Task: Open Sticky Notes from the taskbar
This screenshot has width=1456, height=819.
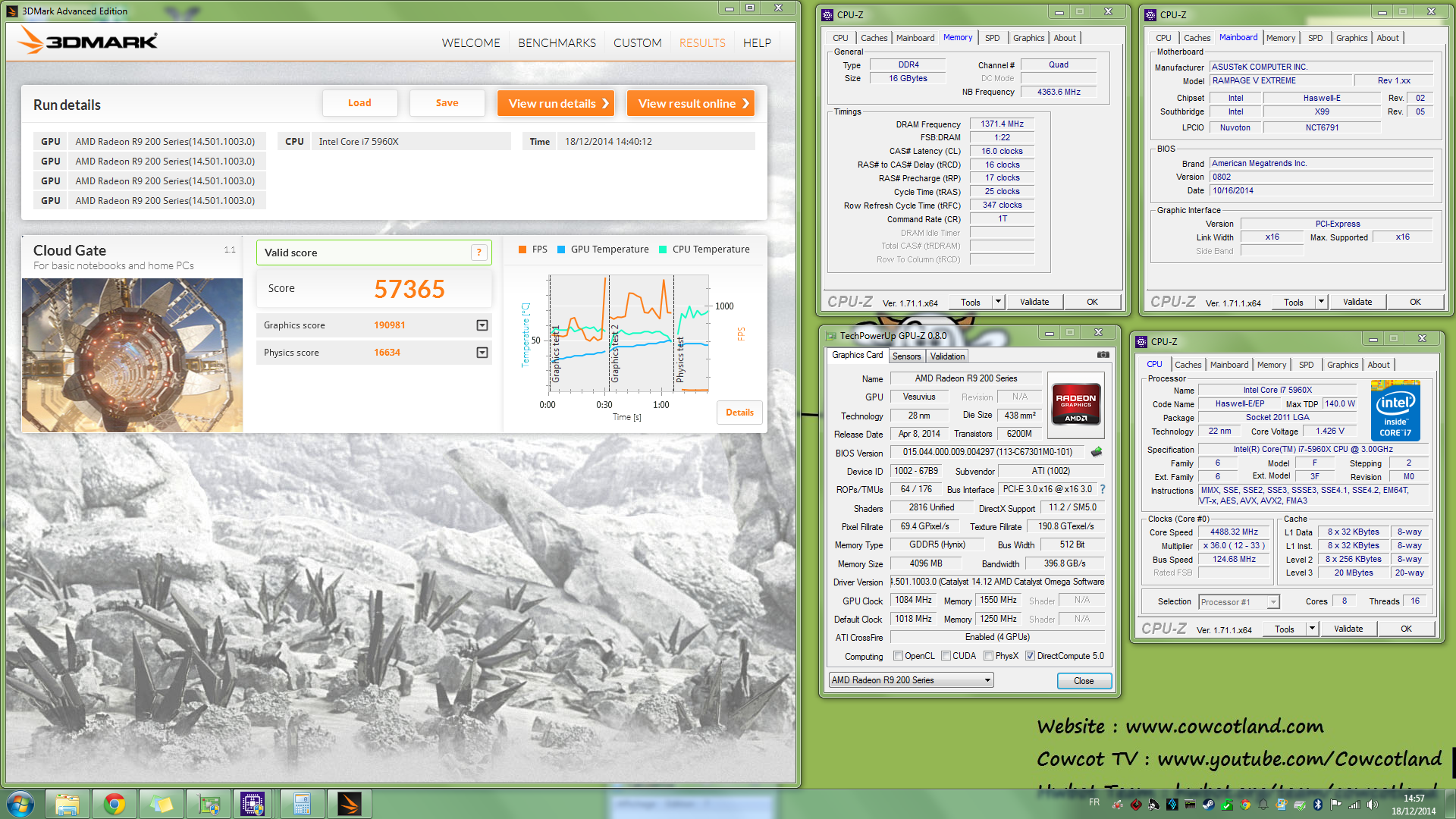Action: click(x=162, y=804)
